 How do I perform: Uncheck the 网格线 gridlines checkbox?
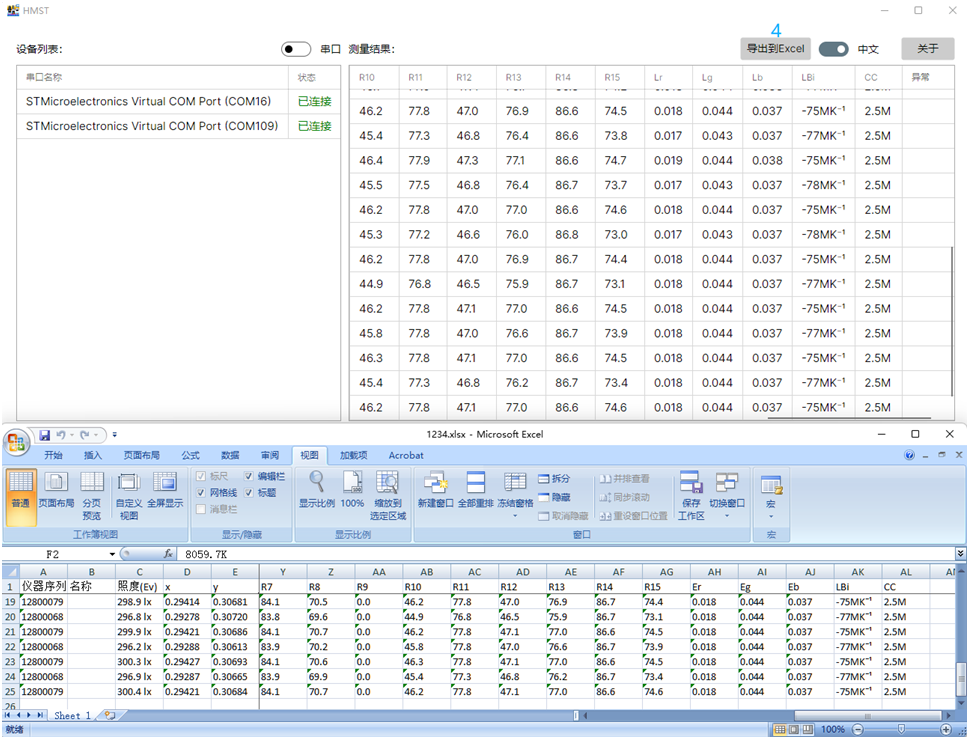(x=201, y=493)
